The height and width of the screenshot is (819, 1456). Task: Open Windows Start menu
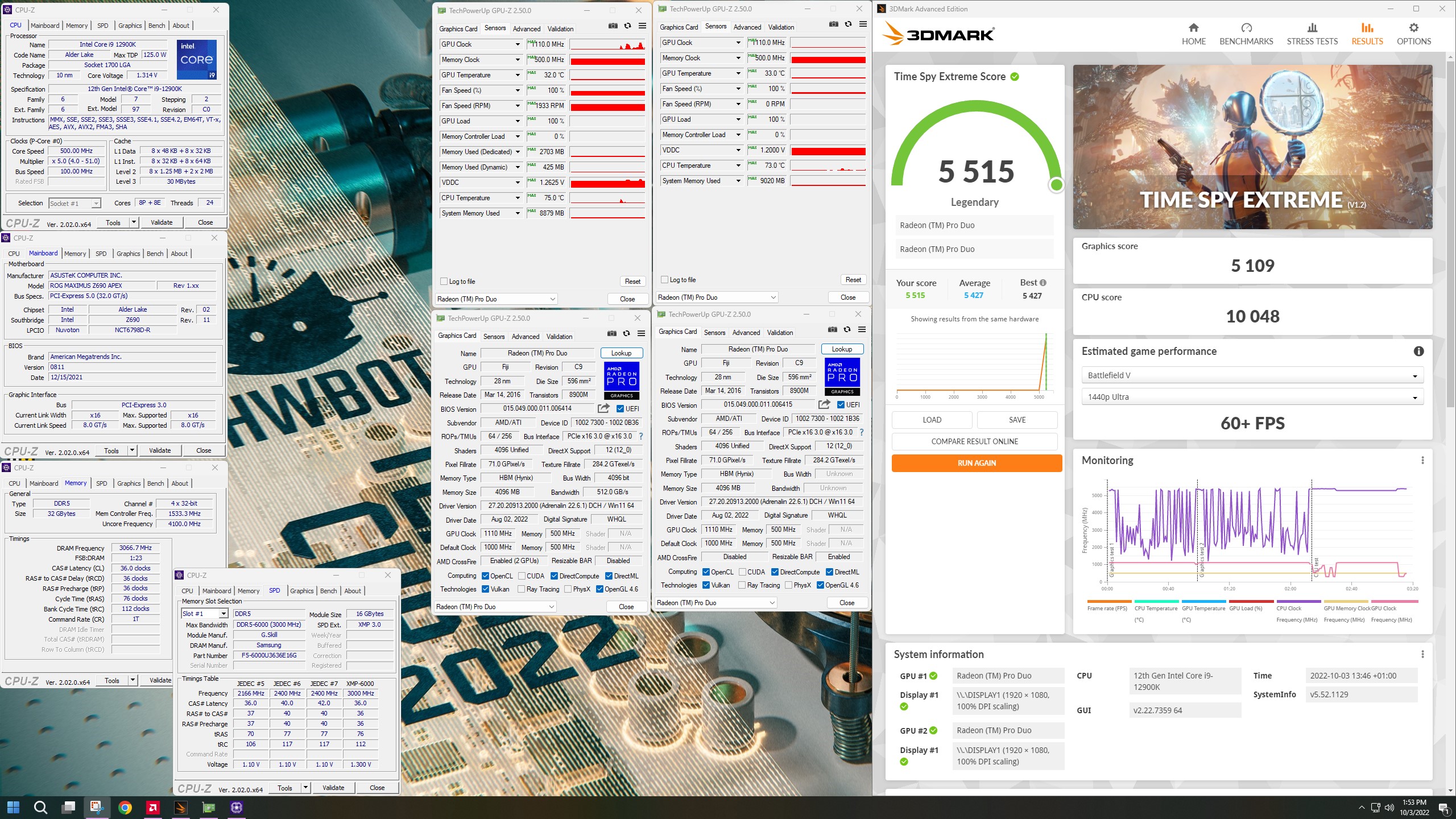pos(14,807)
